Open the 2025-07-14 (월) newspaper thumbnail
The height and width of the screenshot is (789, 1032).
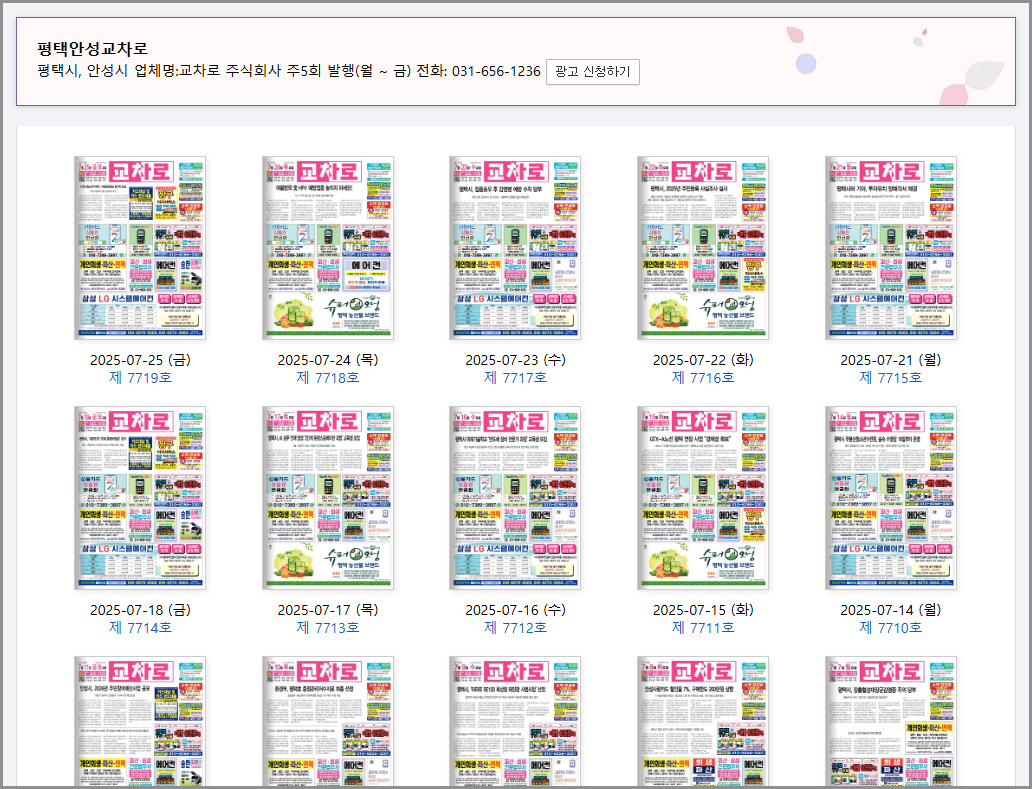click(x=890, y=497)
